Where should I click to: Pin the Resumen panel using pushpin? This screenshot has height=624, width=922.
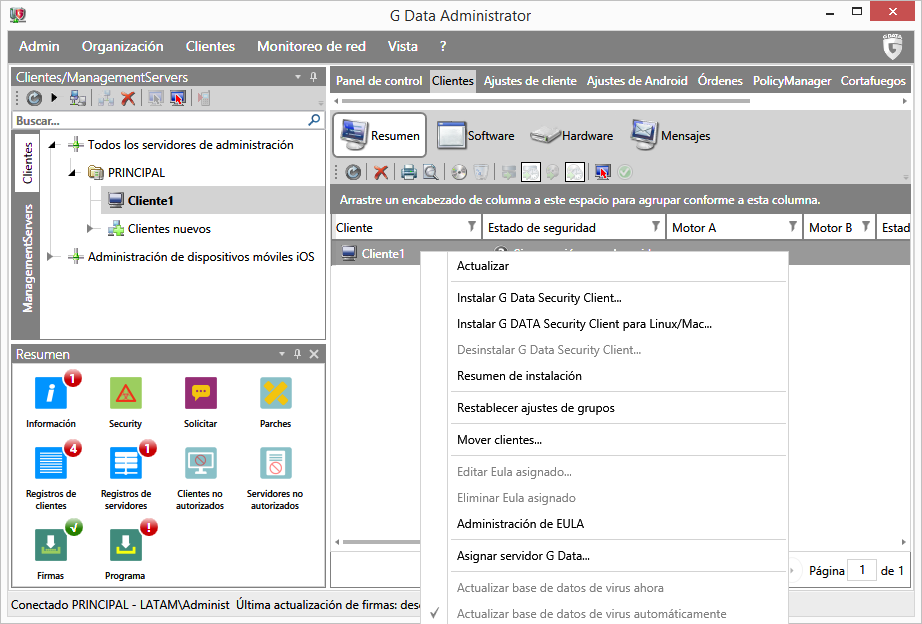pos(297,354)
